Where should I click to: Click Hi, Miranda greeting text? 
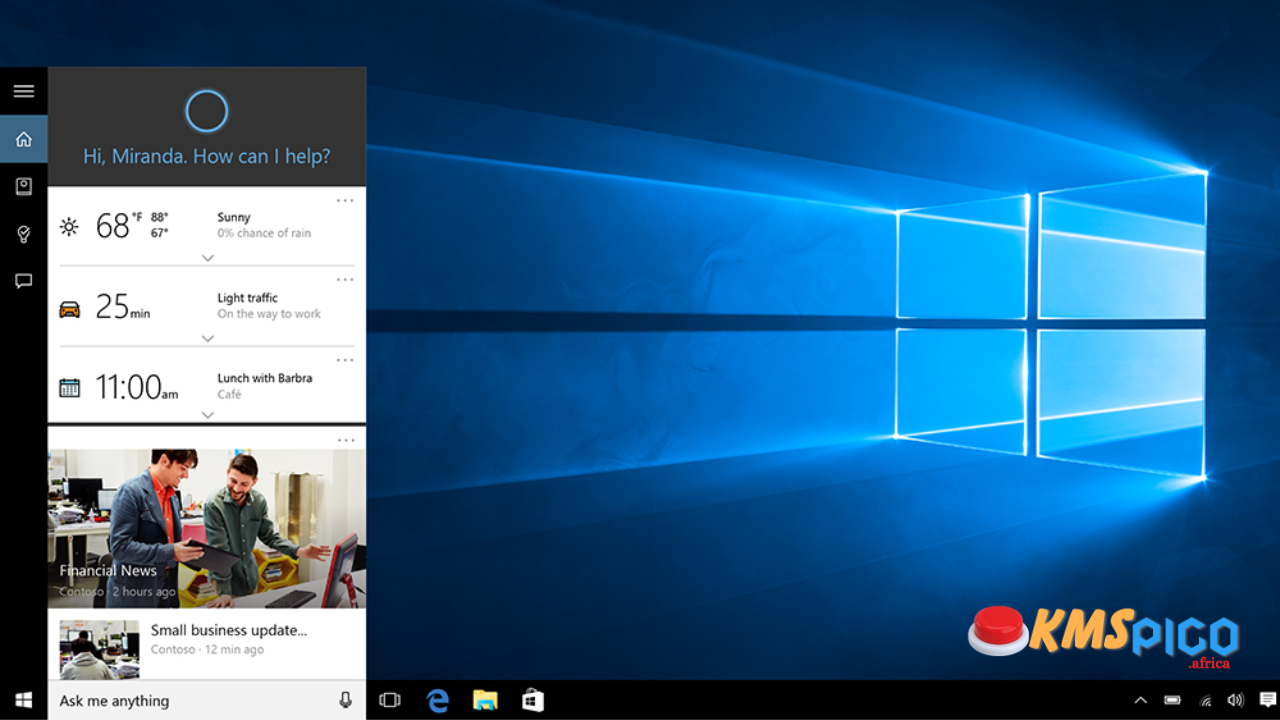click(x=207, y=156)
